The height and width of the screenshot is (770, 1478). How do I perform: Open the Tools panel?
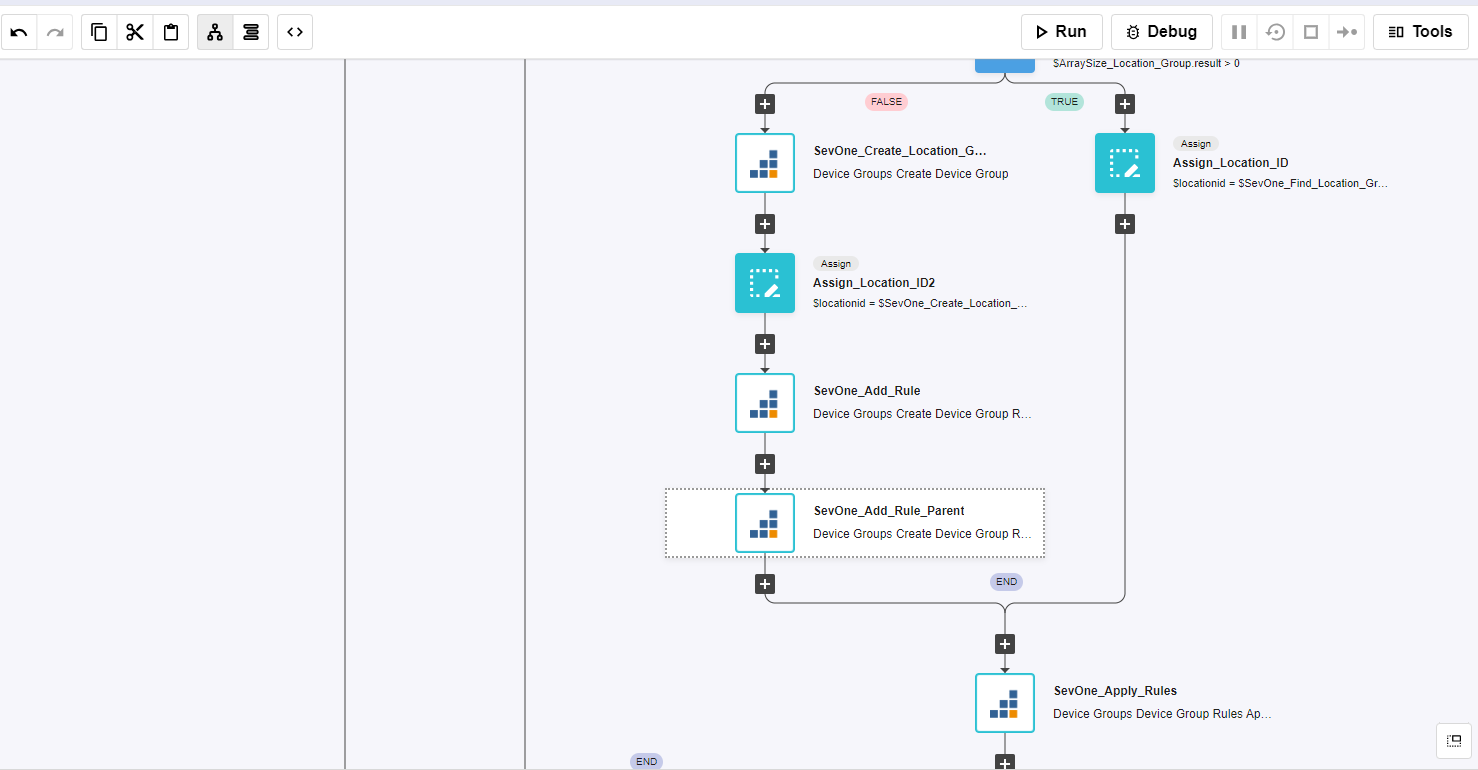pos(1420,32)
